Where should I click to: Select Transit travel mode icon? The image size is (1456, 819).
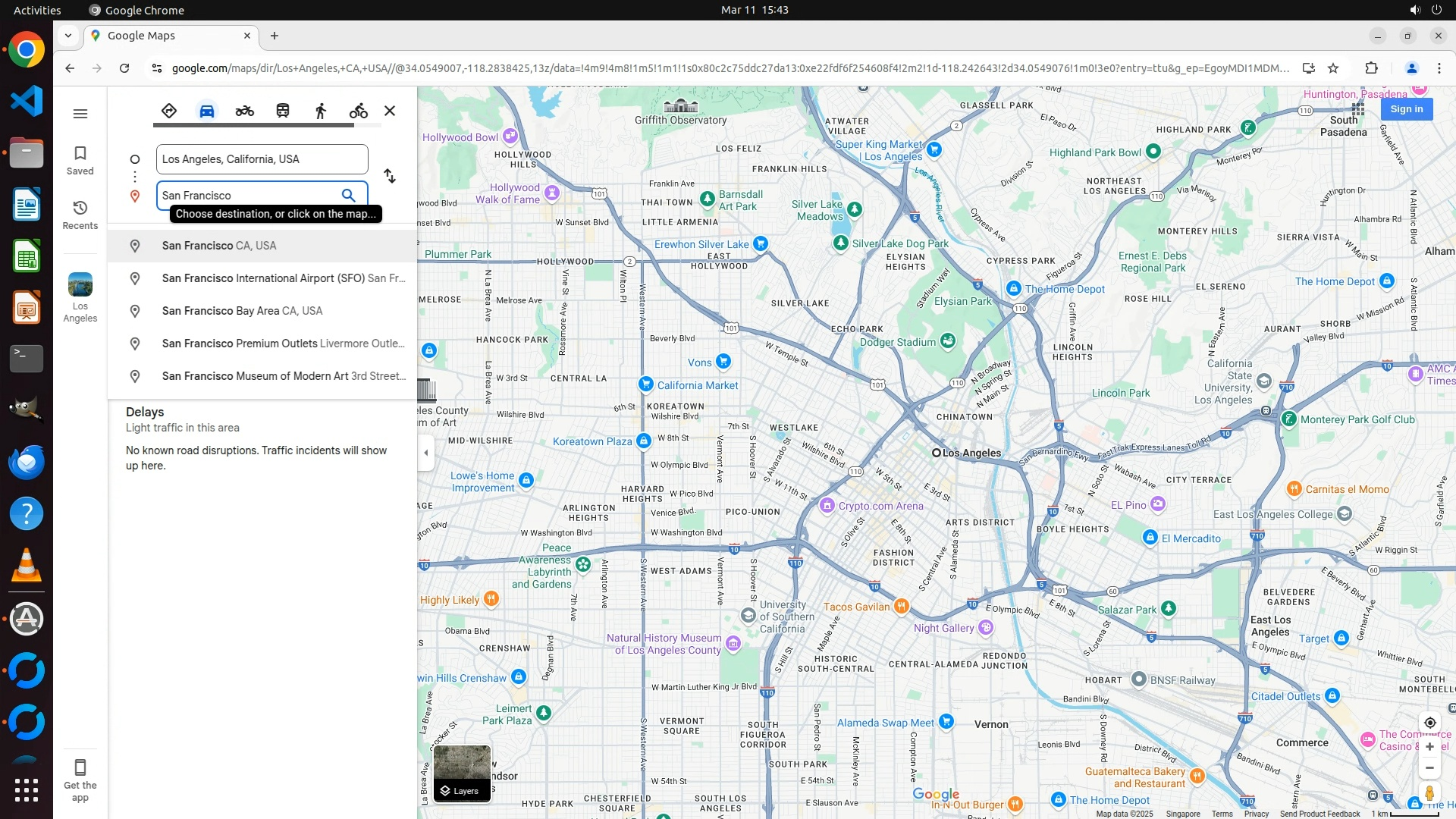pyautogui.click(x=283, y=111)
